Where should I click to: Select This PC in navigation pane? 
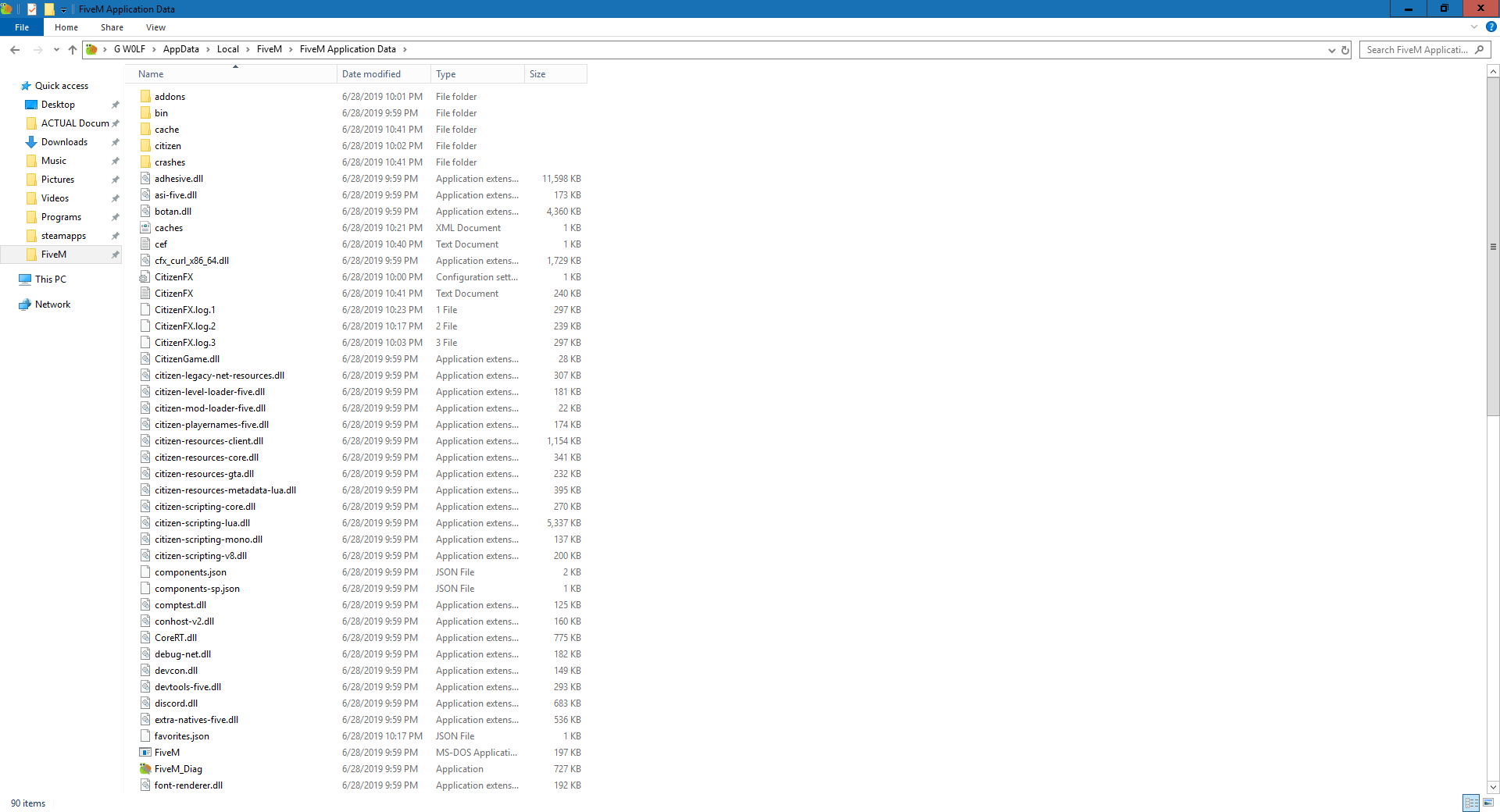point(51,280)
